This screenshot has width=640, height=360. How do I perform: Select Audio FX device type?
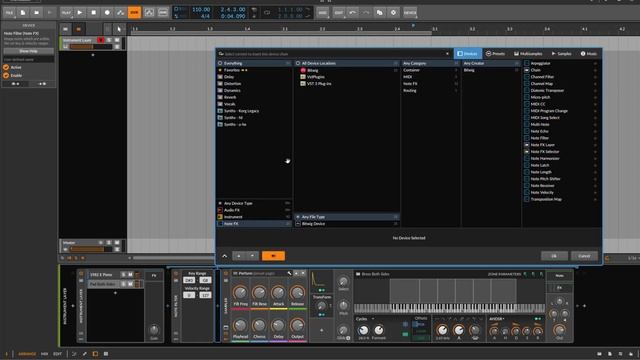(x=254, y=210)
